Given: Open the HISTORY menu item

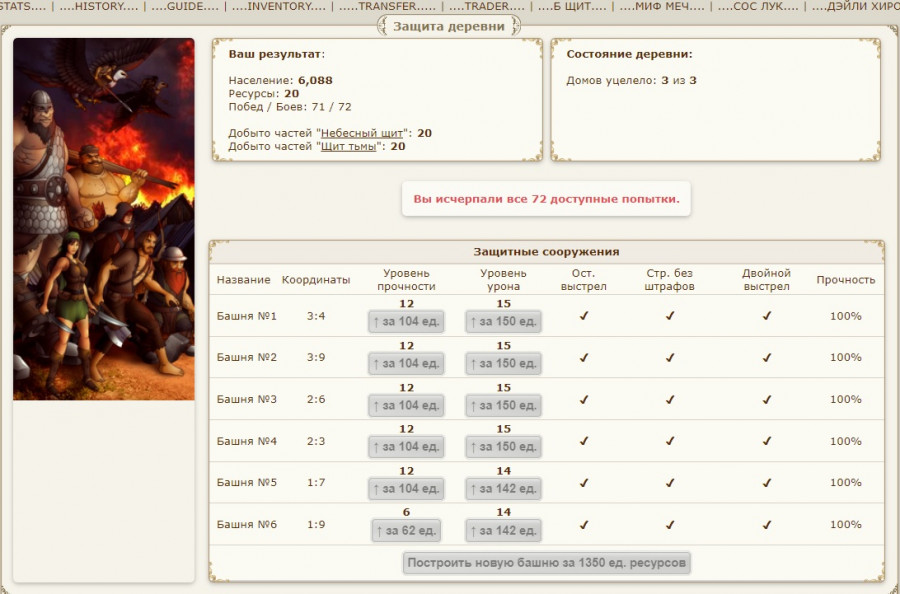Looking at the screenshot, I should point(99,6).
